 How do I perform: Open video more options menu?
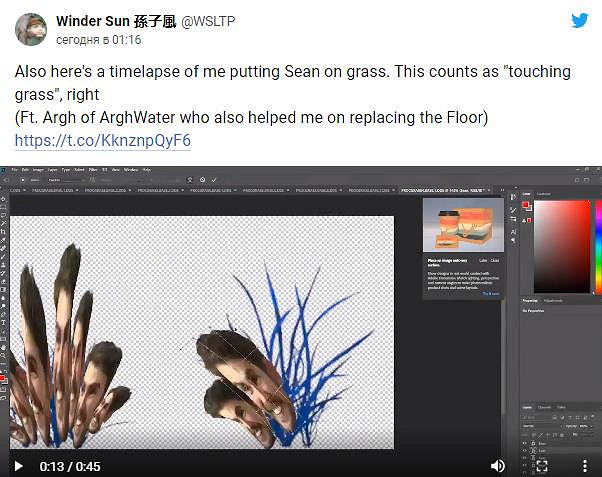pyautogui.click(x=585, y=465)
